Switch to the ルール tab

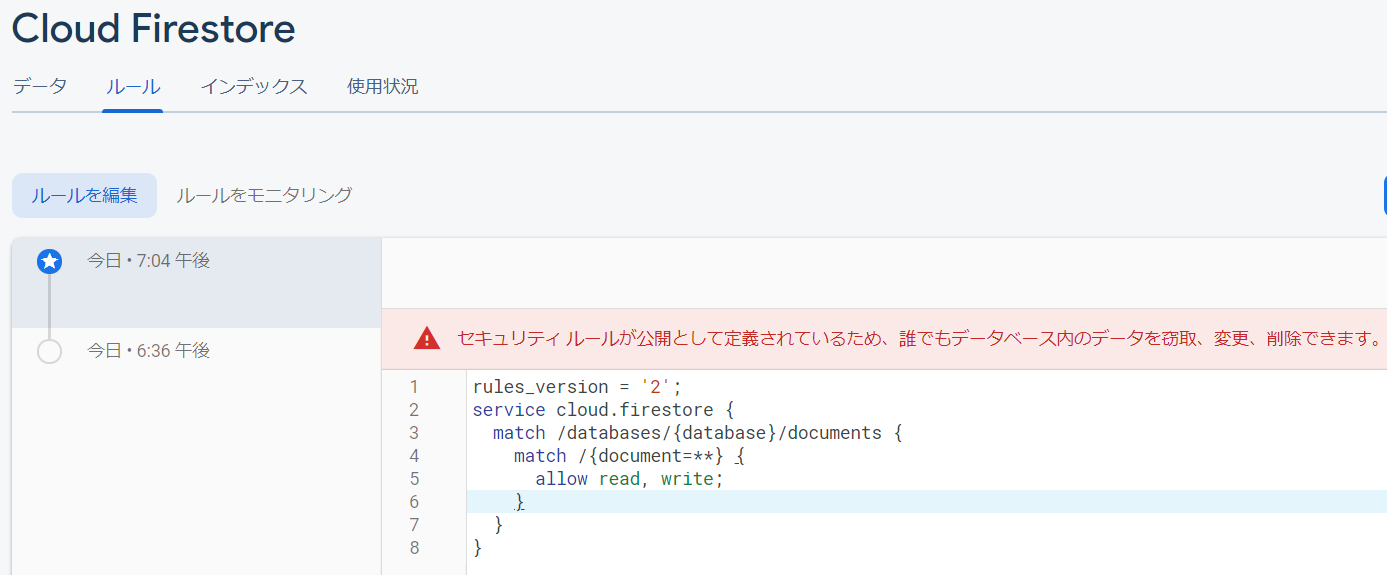(x=133, y=87)
